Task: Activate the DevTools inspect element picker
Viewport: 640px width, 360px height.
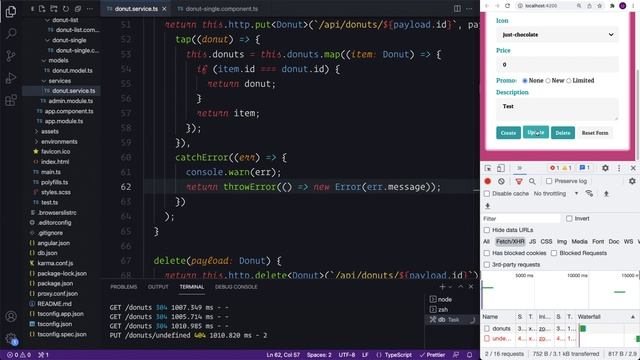Action: 488,168
